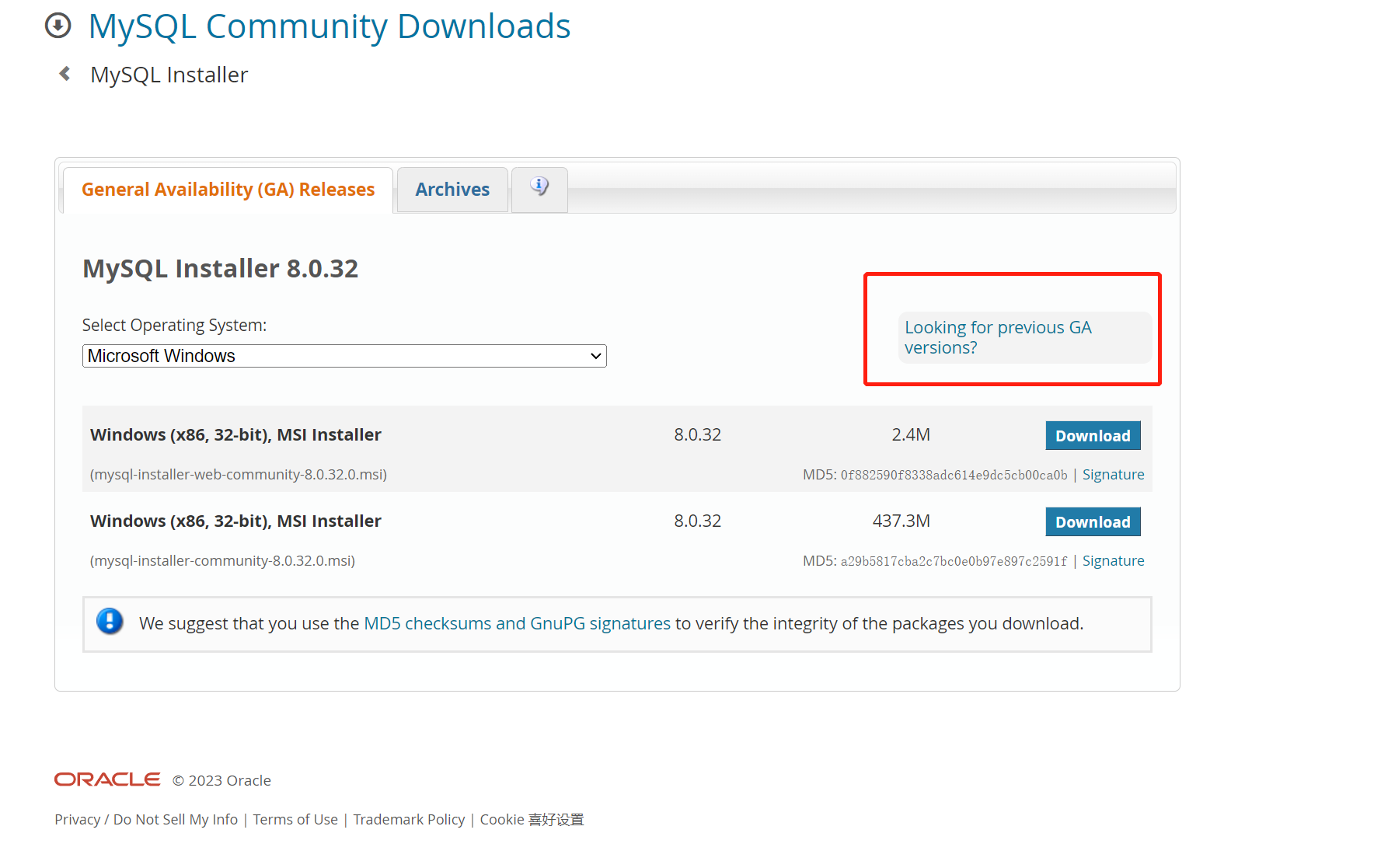Click the Oracle logo in footer

107,779
